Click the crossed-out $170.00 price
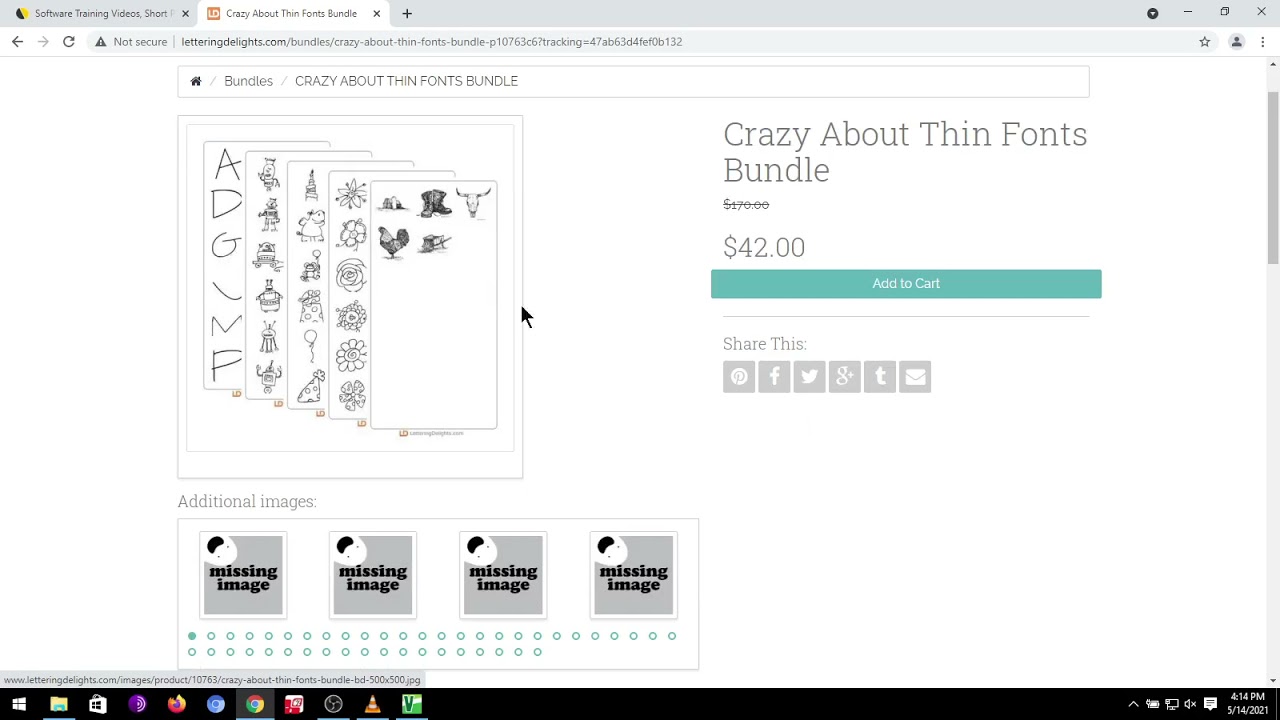Screen dimensions: 1280x720 (746, 205)
